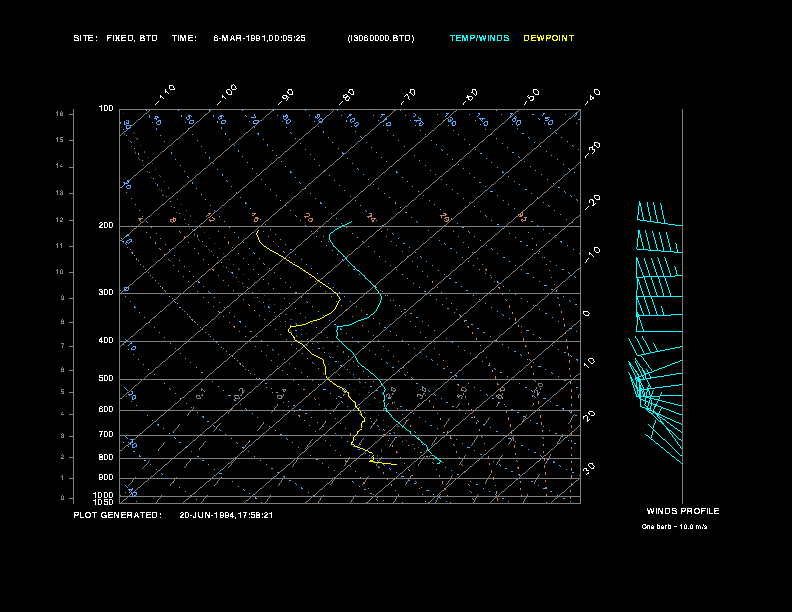Click the "SITE:" header label
Viewport: 792px width, 612px height.
point(85,38)
